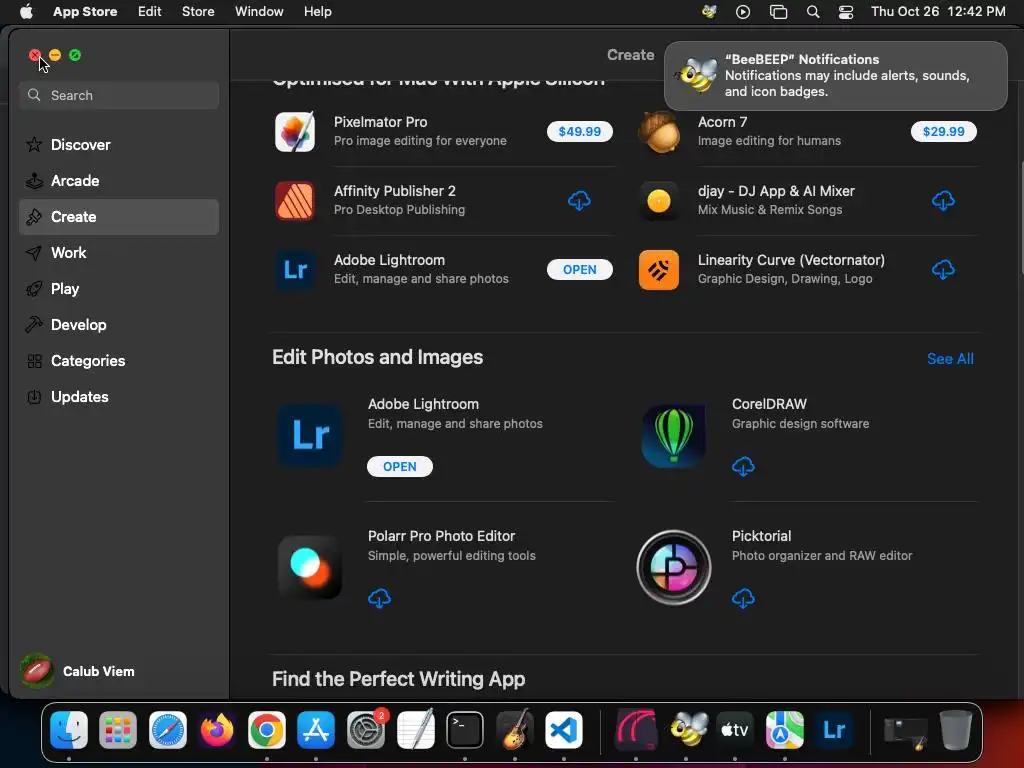The height and width of the screenshot is (768, 1024).
Task: Open Polarr Pro Photo Editor icon
Action: (x=310, y=567)
